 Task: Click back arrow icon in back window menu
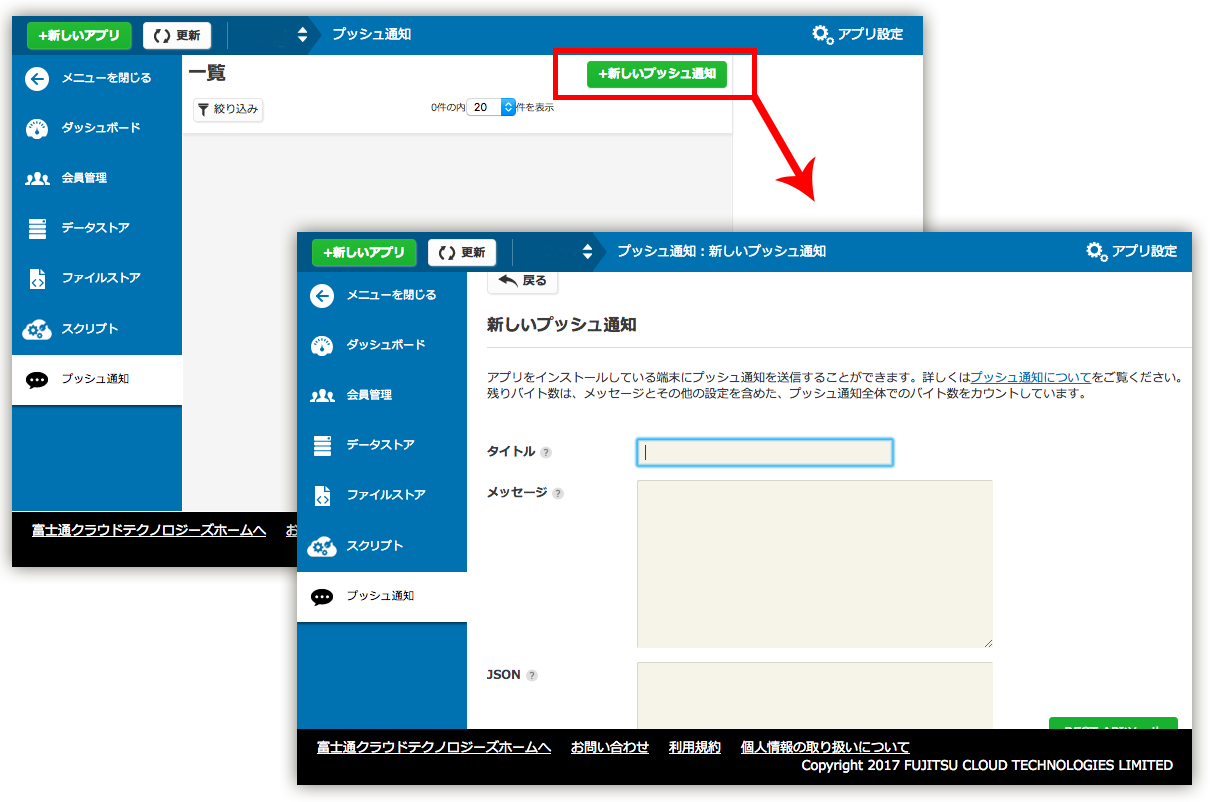coord(37,79)
